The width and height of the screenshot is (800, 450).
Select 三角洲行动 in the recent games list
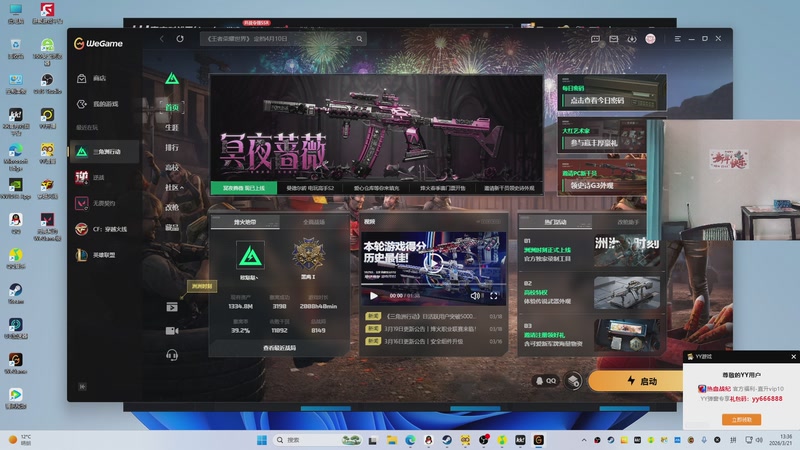[x=104, y=152]
